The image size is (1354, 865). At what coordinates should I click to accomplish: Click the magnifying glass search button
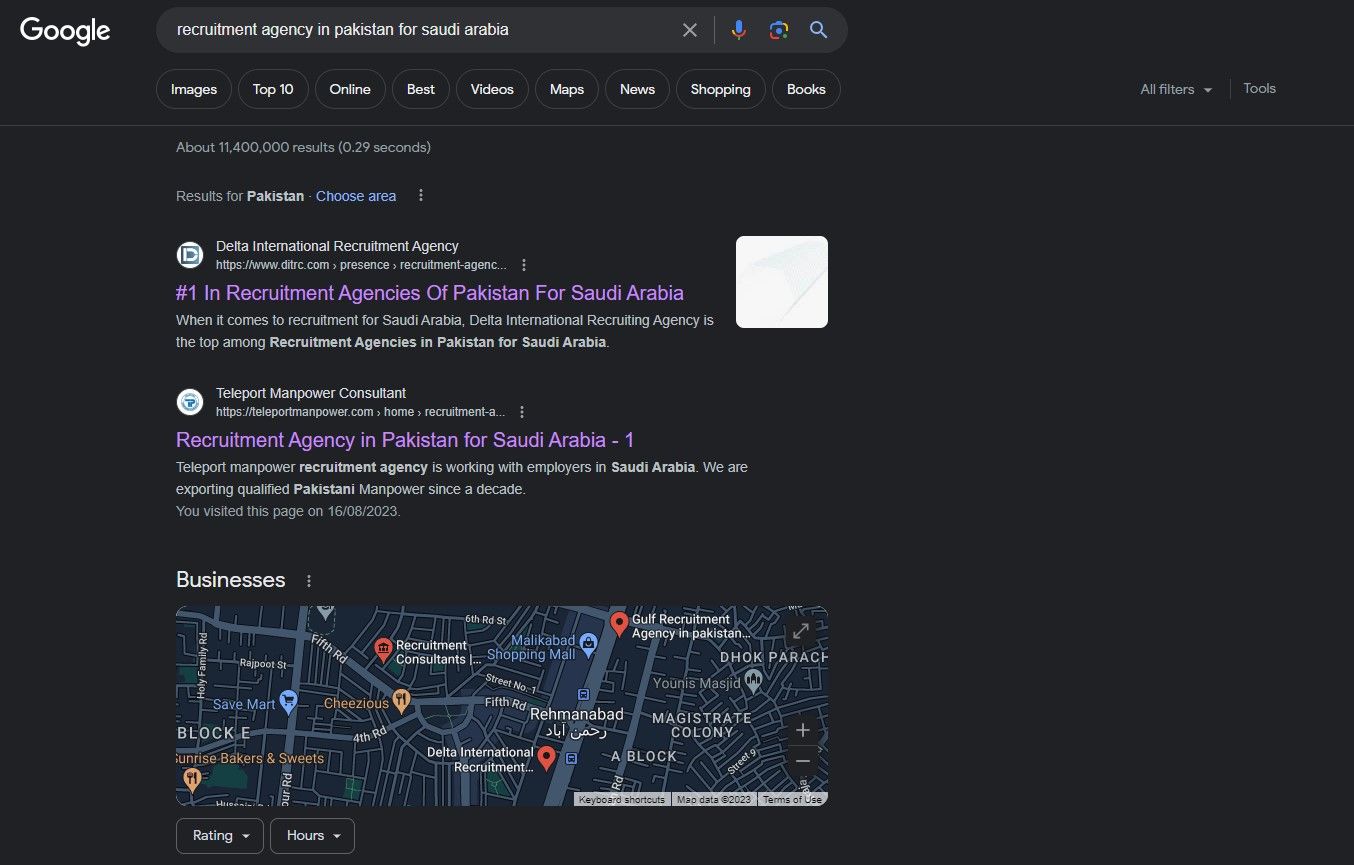pyautogui.click(x=818, y=30)
